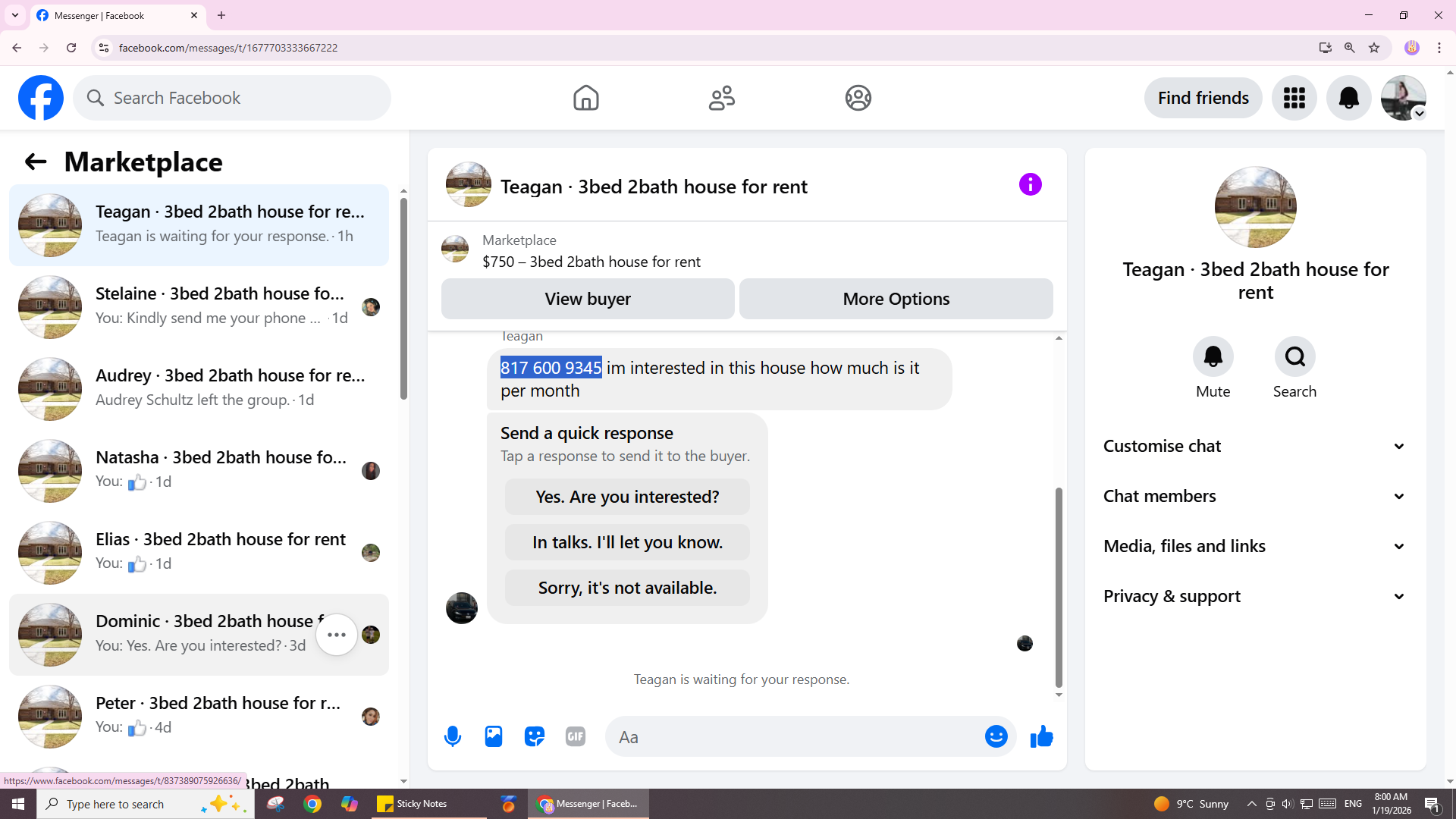Send quick response 'In talks. I'll let you know.'
The width and height of the screenshot is (1456, 819).
627,542
